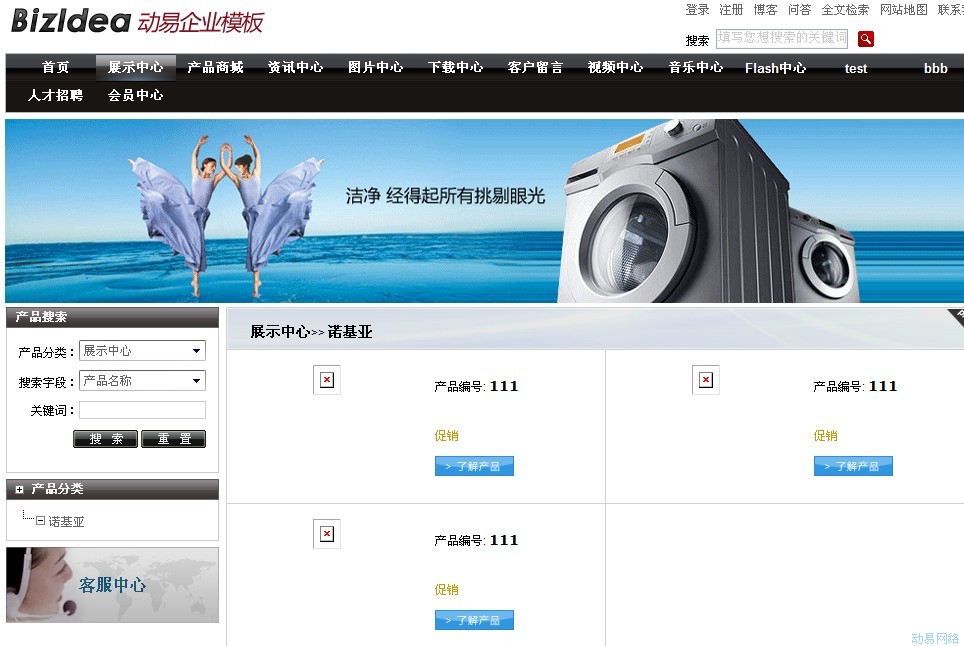Click the red search magnifier icon
This screenshot has height=646, width=964.
(866, 39)
